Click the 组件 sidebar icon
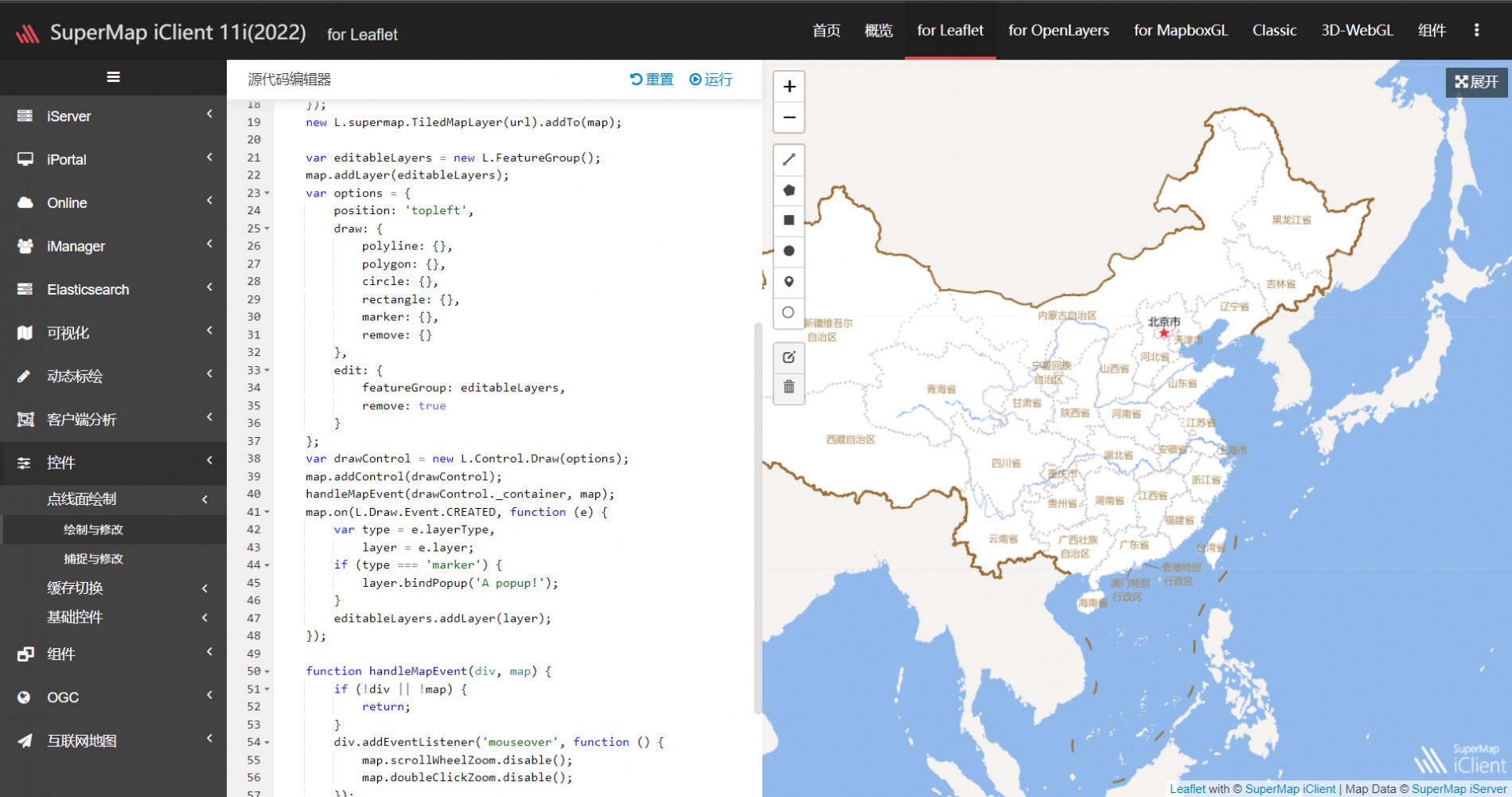This screenshot has width=1512, height=797. tap(25, 654)
